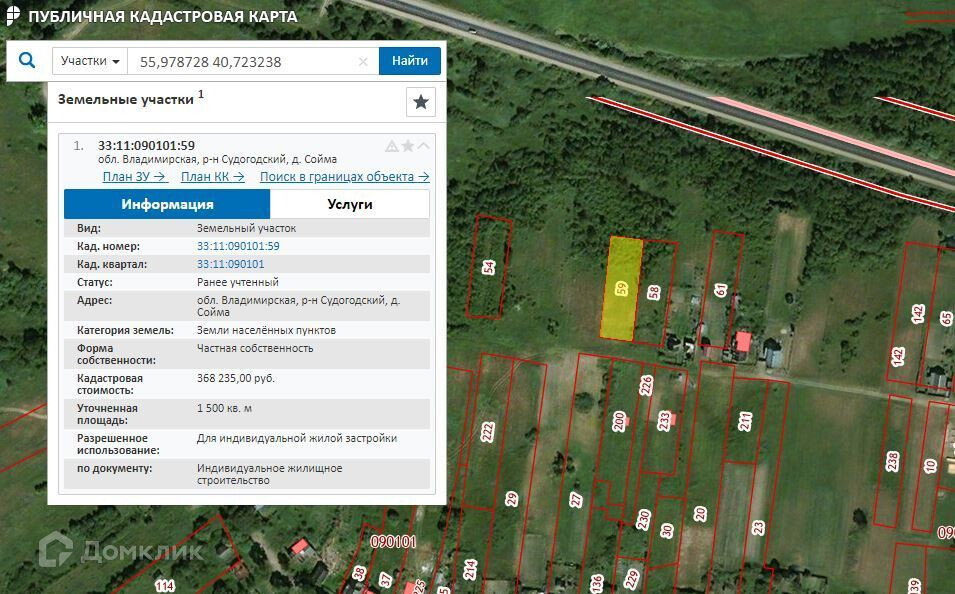Click the quarter label 090101 on map
The width and height of the screenshot is (955, 594).
[x=393, y=542]
